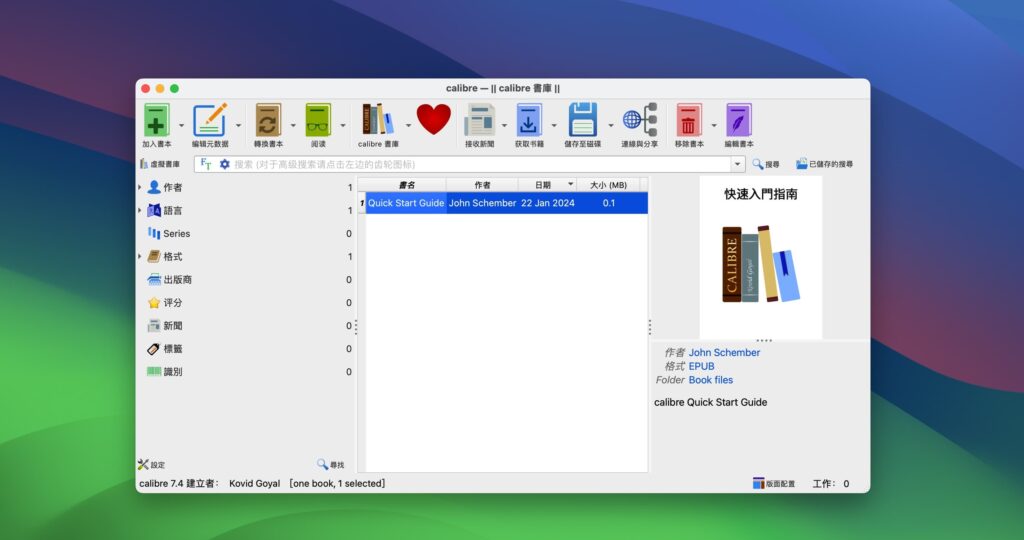Image resolution: width=1024 pixels, height=540 pixels.
Task: Click the Get books download icon
Action: (528, 120)
